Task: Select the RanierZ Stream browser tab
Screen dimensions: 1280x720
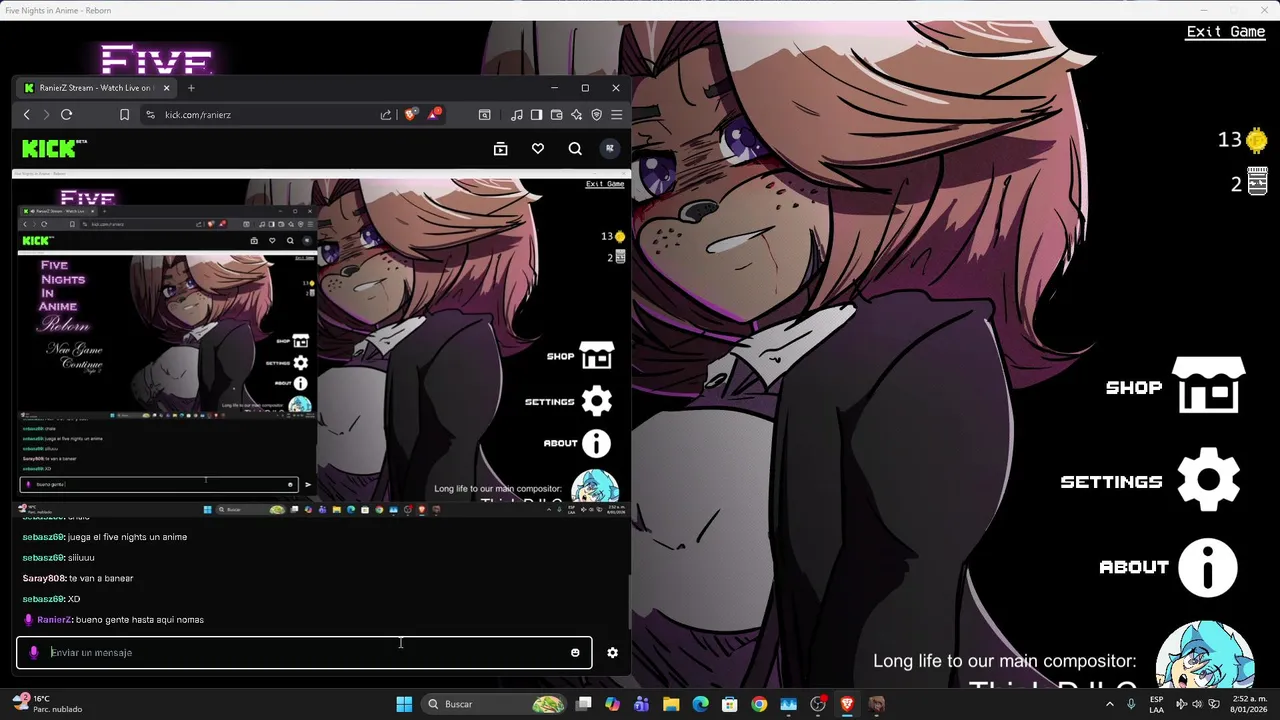Action: tap(93, 88)
